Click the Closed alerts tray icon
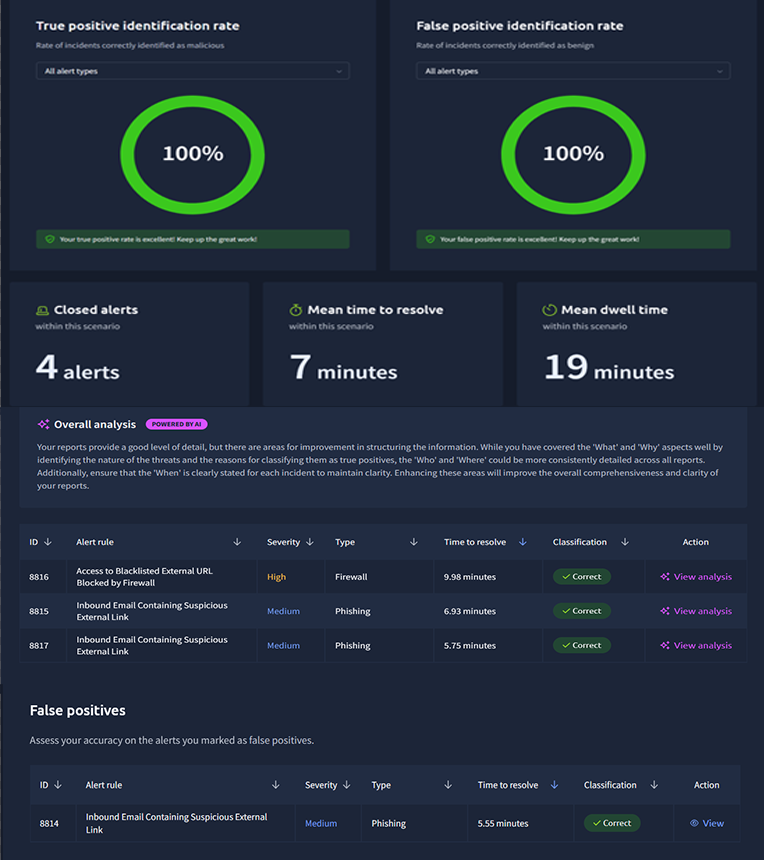The height and width of the screenshot is (860, 764). coord(42,310)
